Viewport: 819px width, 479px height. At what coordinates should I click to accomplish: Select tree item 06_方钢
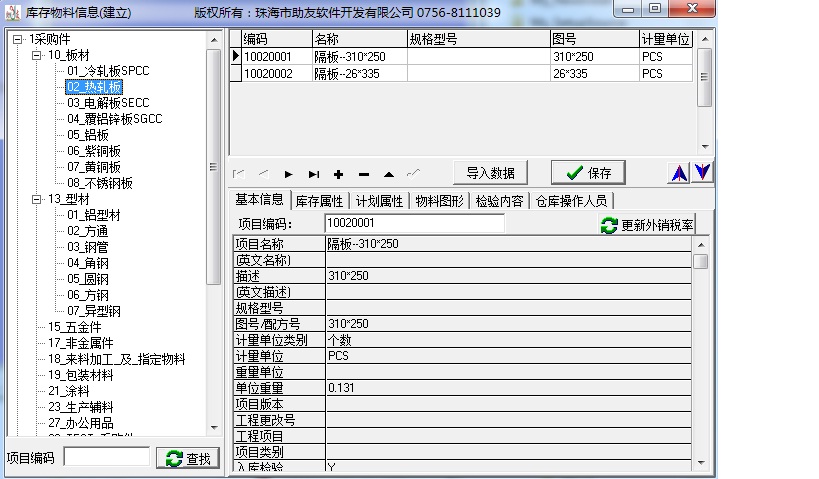(88, 295)
